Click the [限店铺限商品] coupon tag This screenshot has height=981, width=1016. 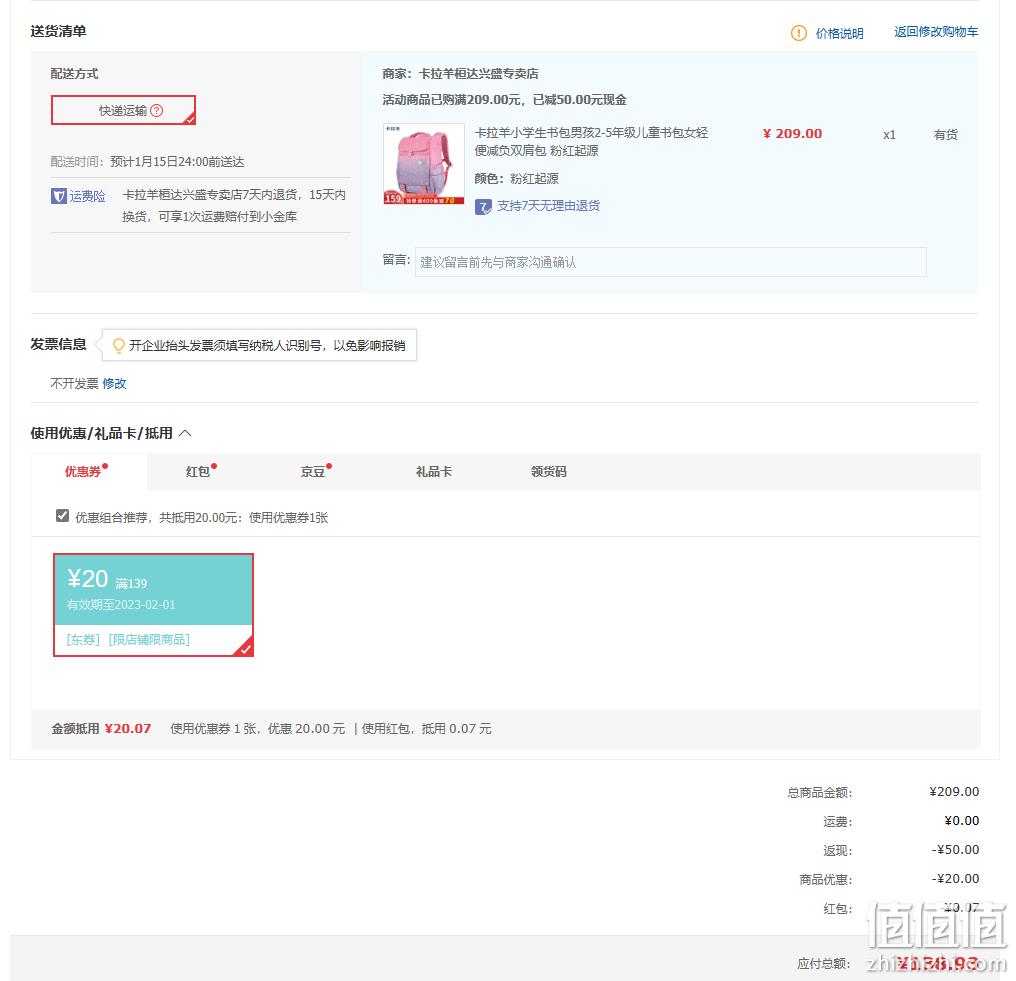coord(149,640)
